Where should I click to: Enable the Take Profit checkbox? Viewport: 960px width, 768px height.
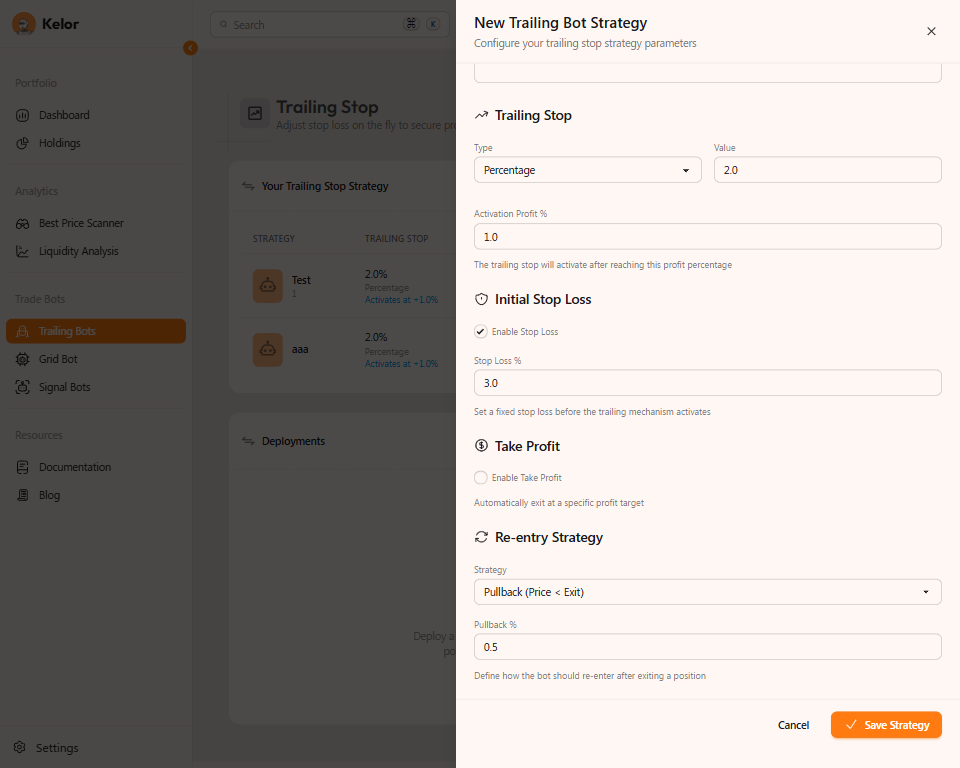click(x=481, y=478)
